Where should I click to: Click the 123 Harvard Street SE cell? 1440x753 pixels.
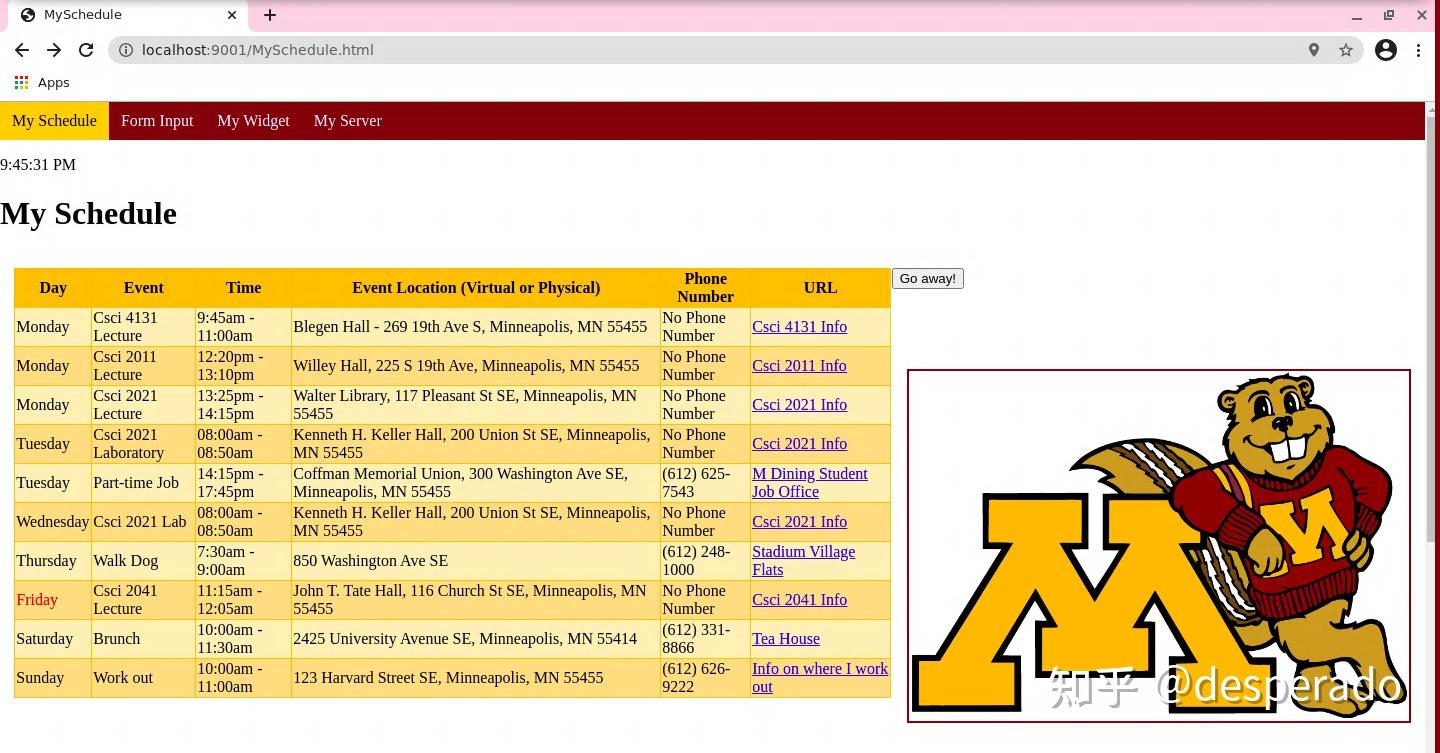tap(476, 678)
